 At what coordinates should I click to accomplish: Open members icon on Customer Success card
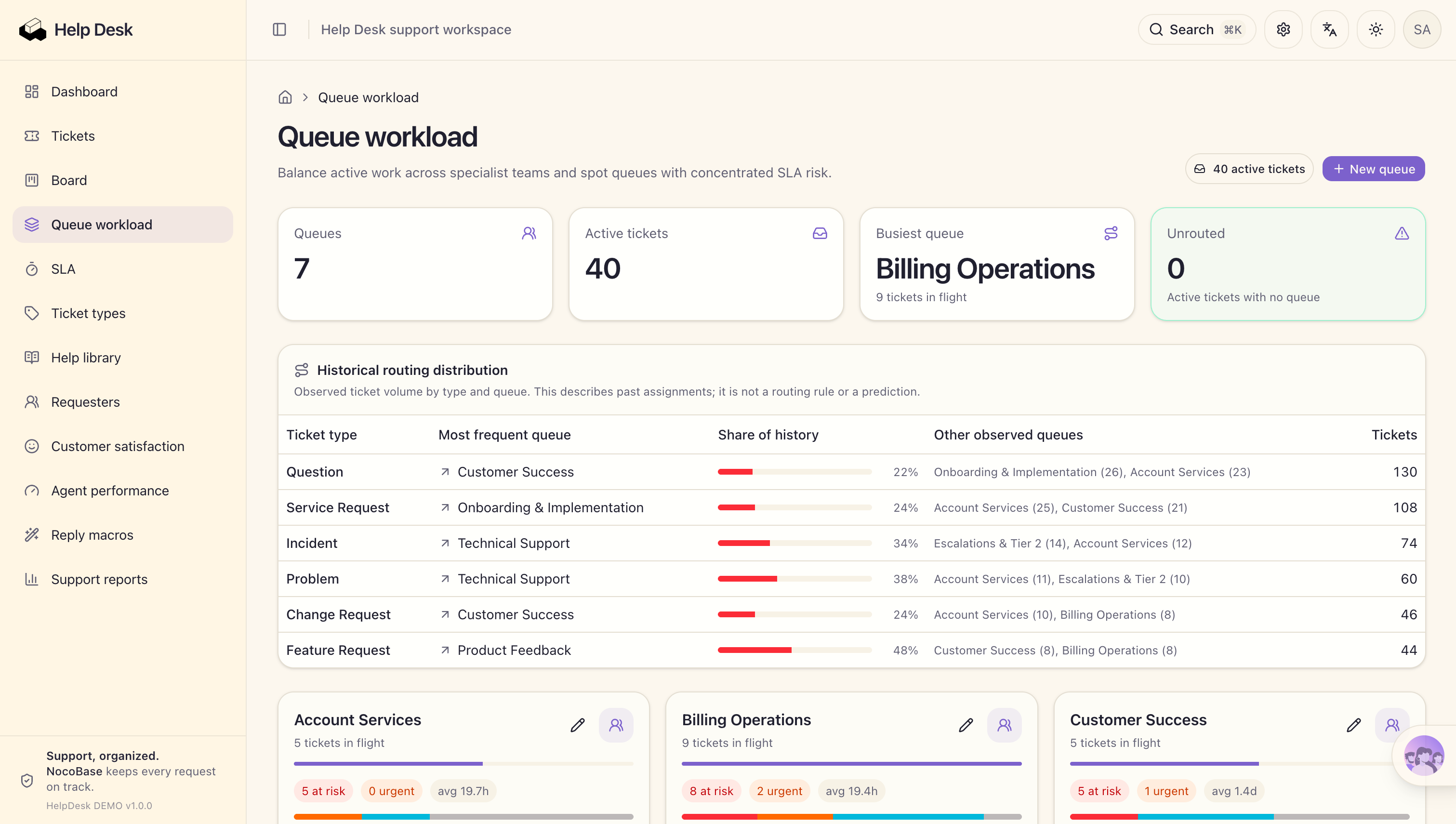pyautogui.click(x=1392, y=725)
